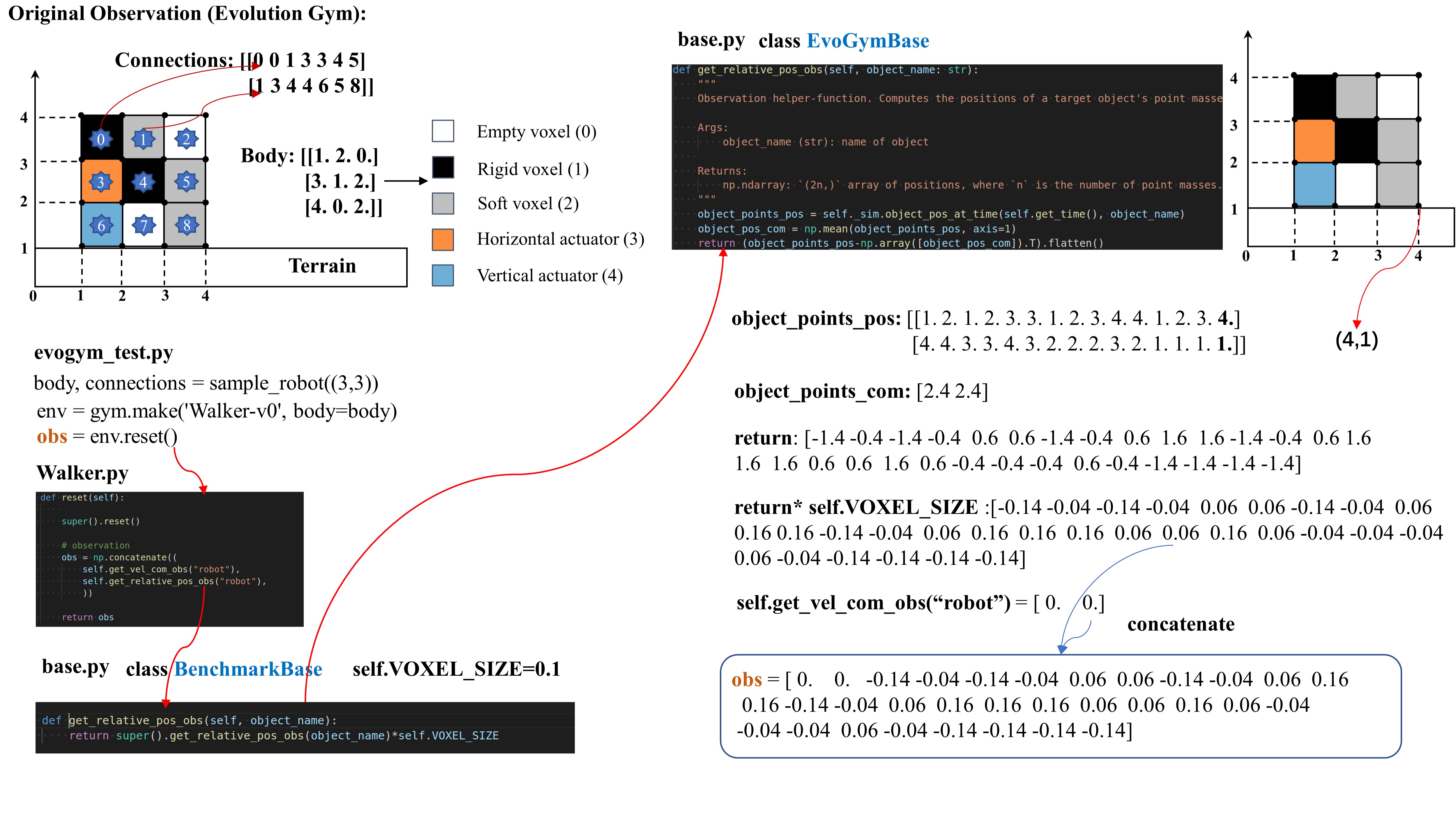1456x819 pixels.
Task: Click the orange Horizontal actuator legend swatch
Action: pos(443,240)
